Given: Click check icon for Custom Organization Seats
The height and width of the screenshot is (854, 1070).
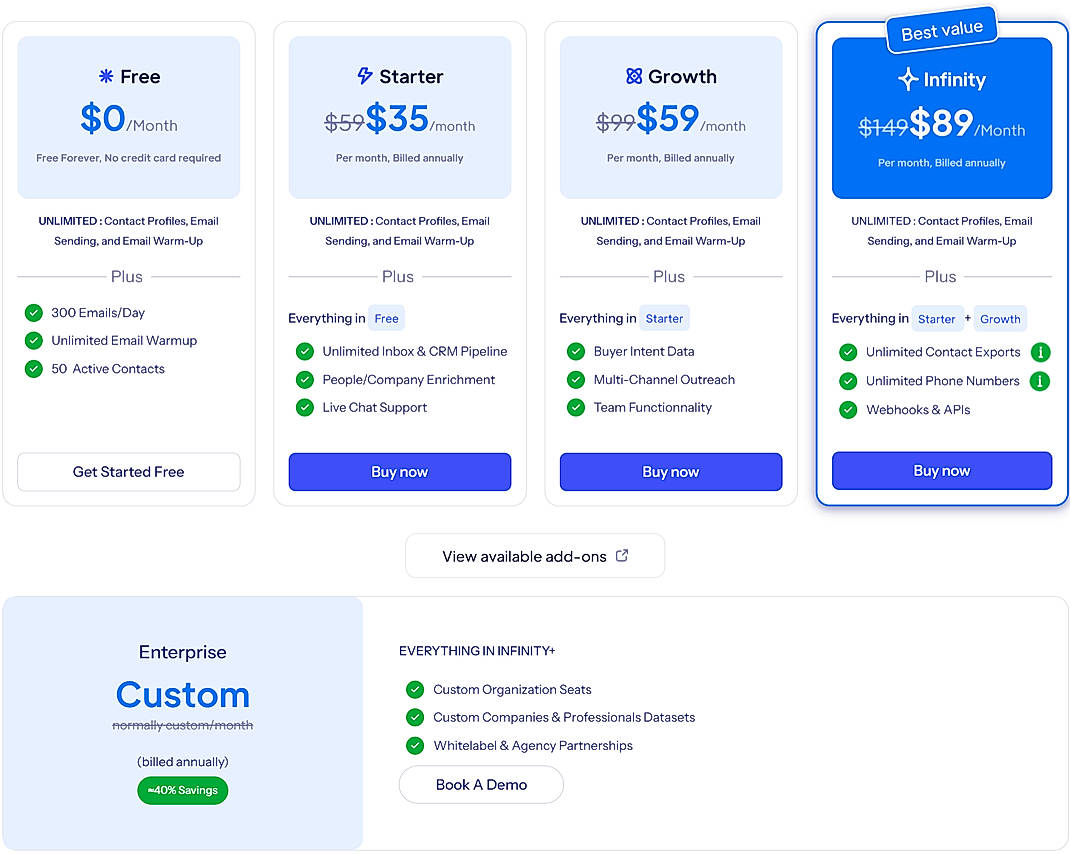Looking at the screenshot, I should point(415,689).
